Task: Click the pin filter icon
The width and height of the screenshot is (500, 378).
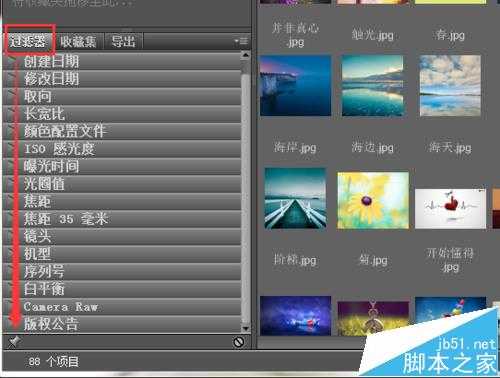Action: point(14,341)
